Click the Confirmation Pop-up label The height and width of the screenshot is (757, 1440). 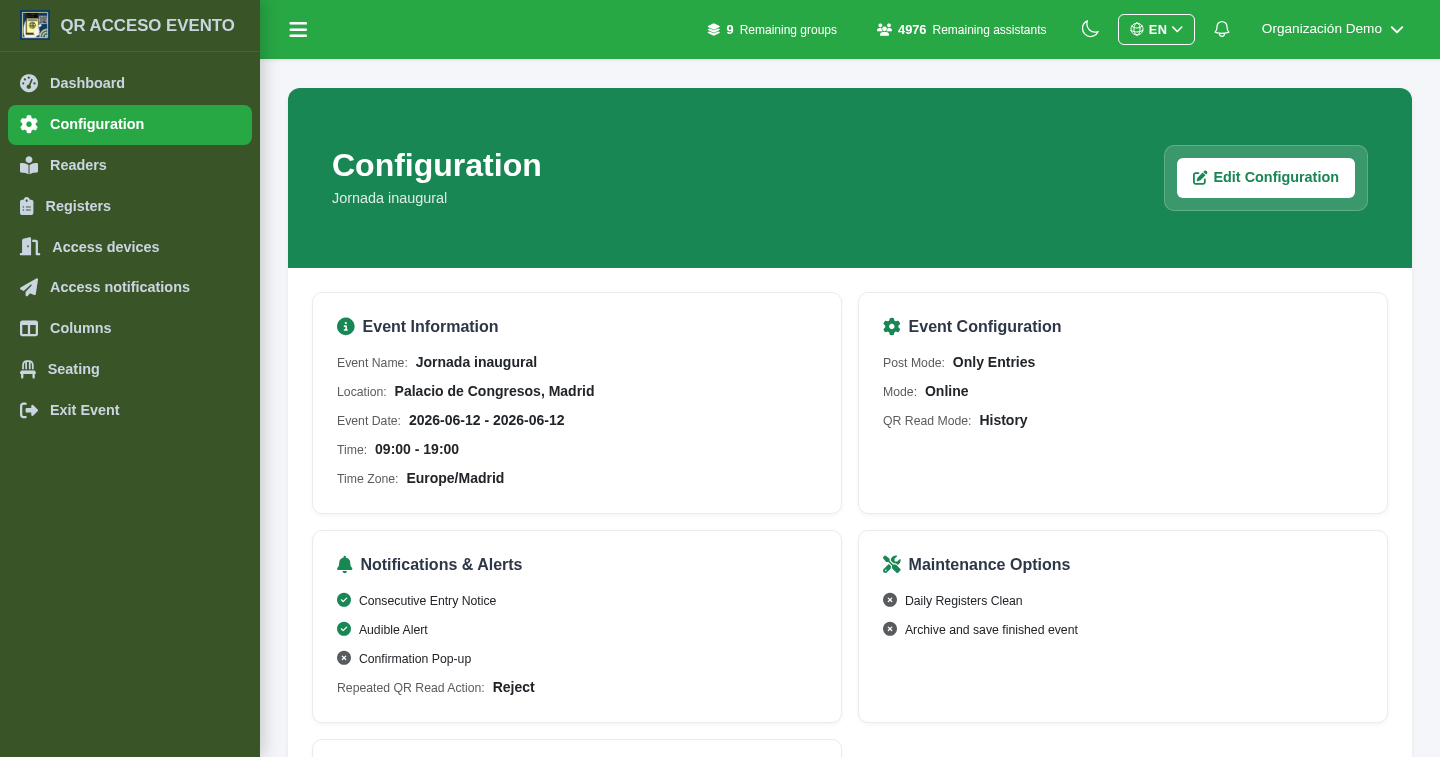(x=415, y=659)
